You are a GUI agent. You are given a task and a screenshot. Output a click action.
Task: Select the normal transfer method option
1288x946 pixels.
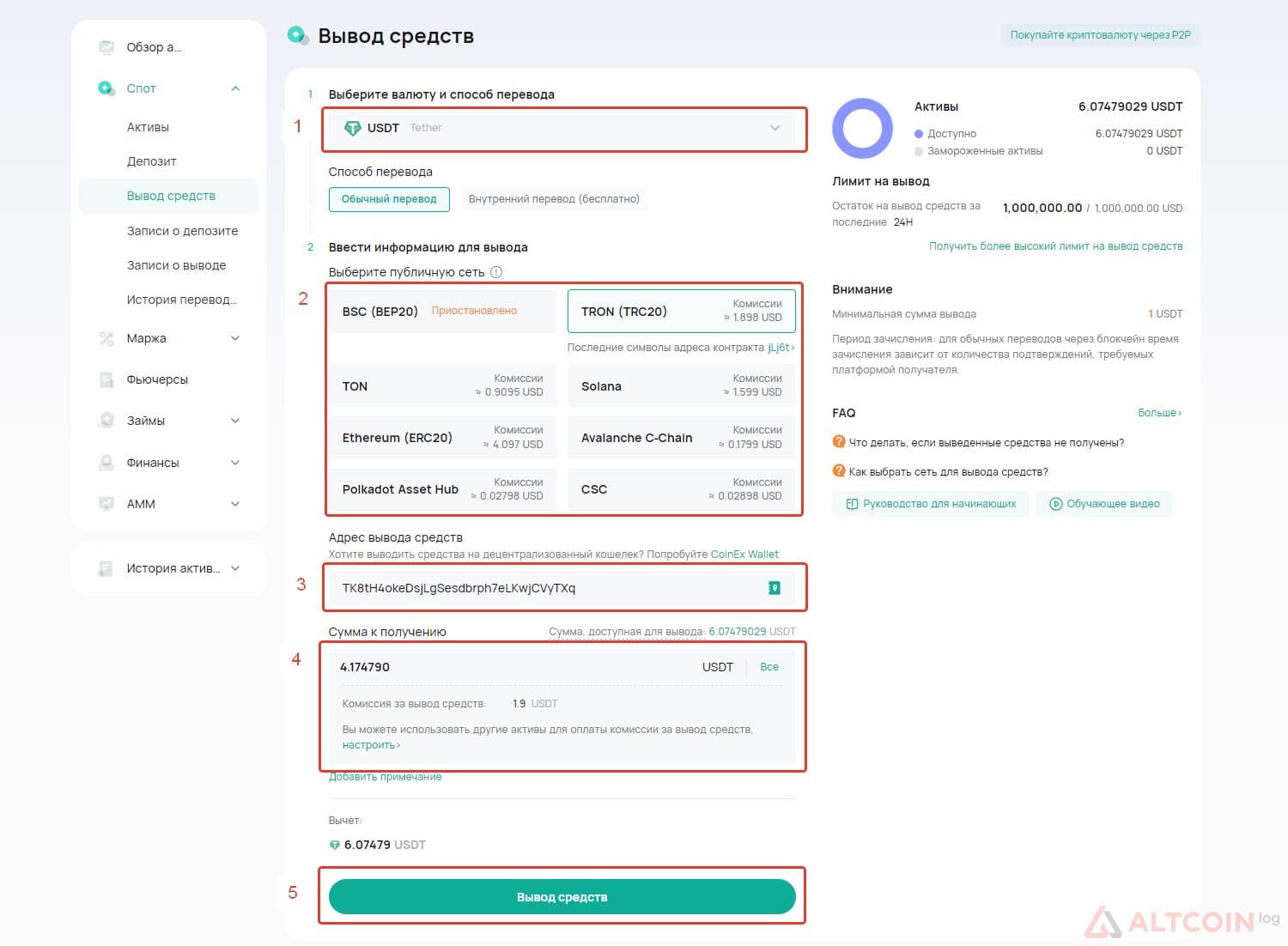[389, 199]
